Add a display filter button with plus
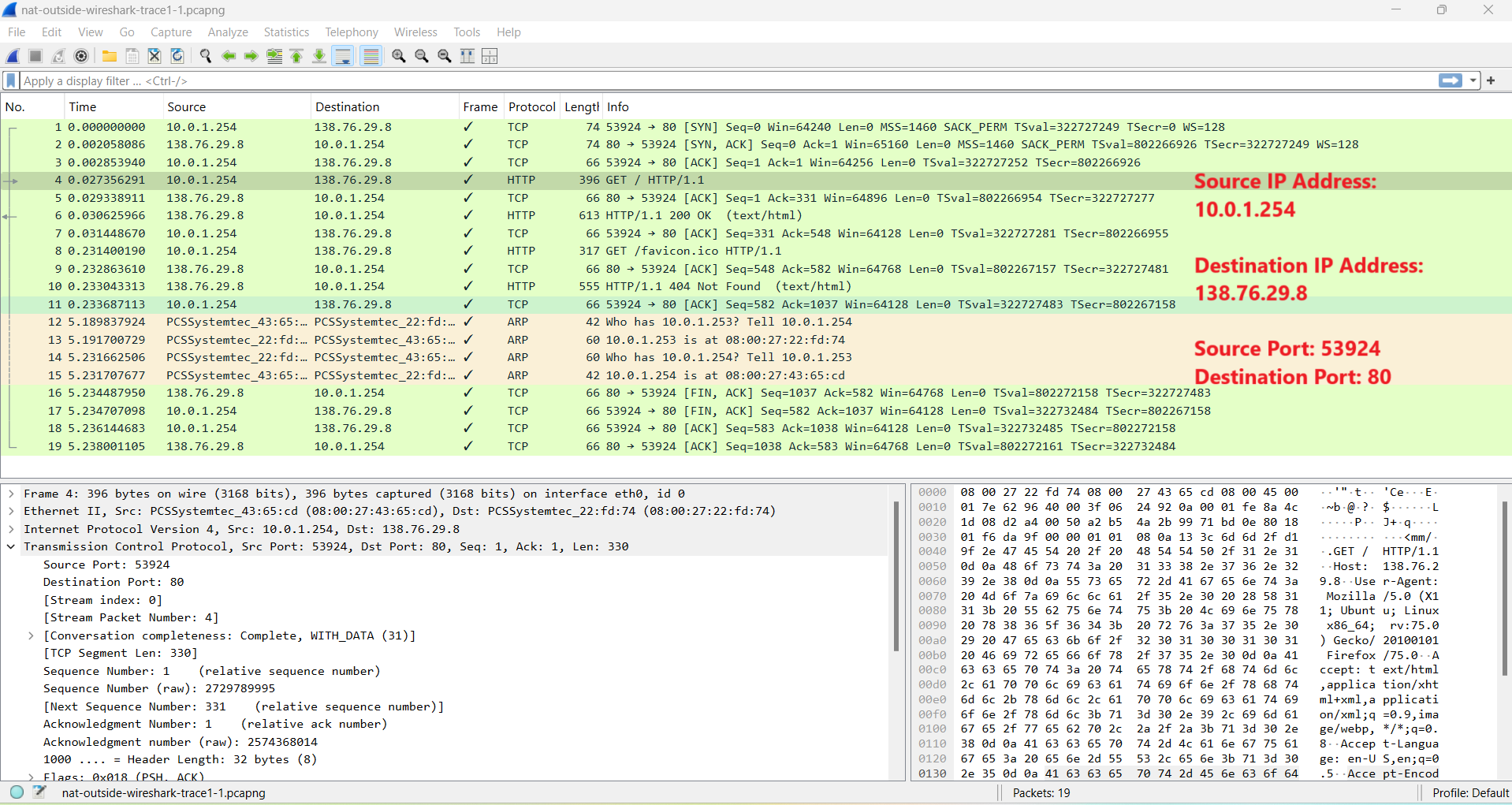This screenshot has height=805, width=1512. (1491, 80)
